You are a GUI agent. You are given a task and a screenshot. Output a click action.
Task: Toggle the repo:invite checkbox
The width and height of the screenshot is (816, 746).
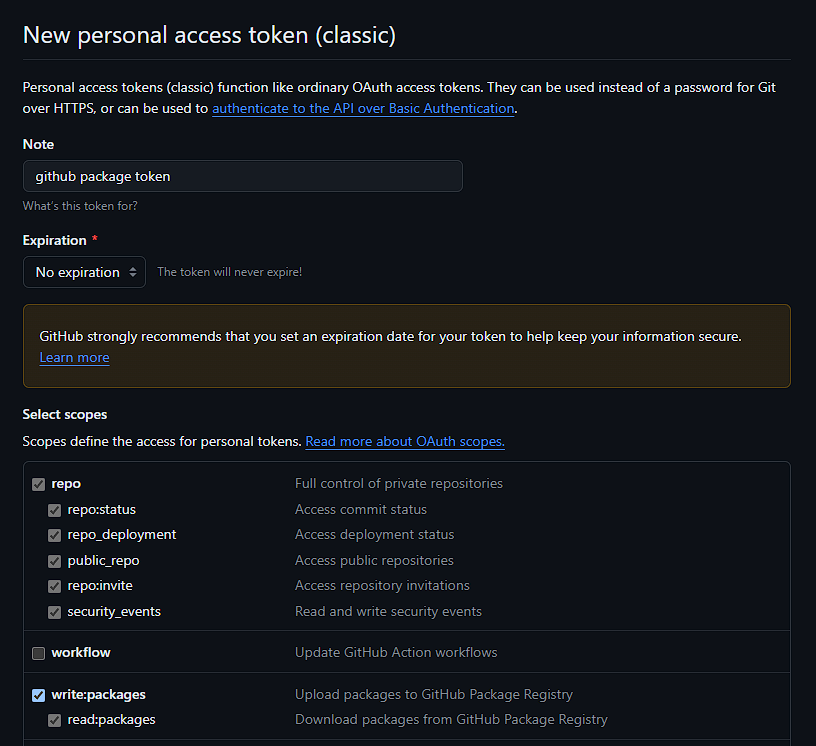[55, 586]
